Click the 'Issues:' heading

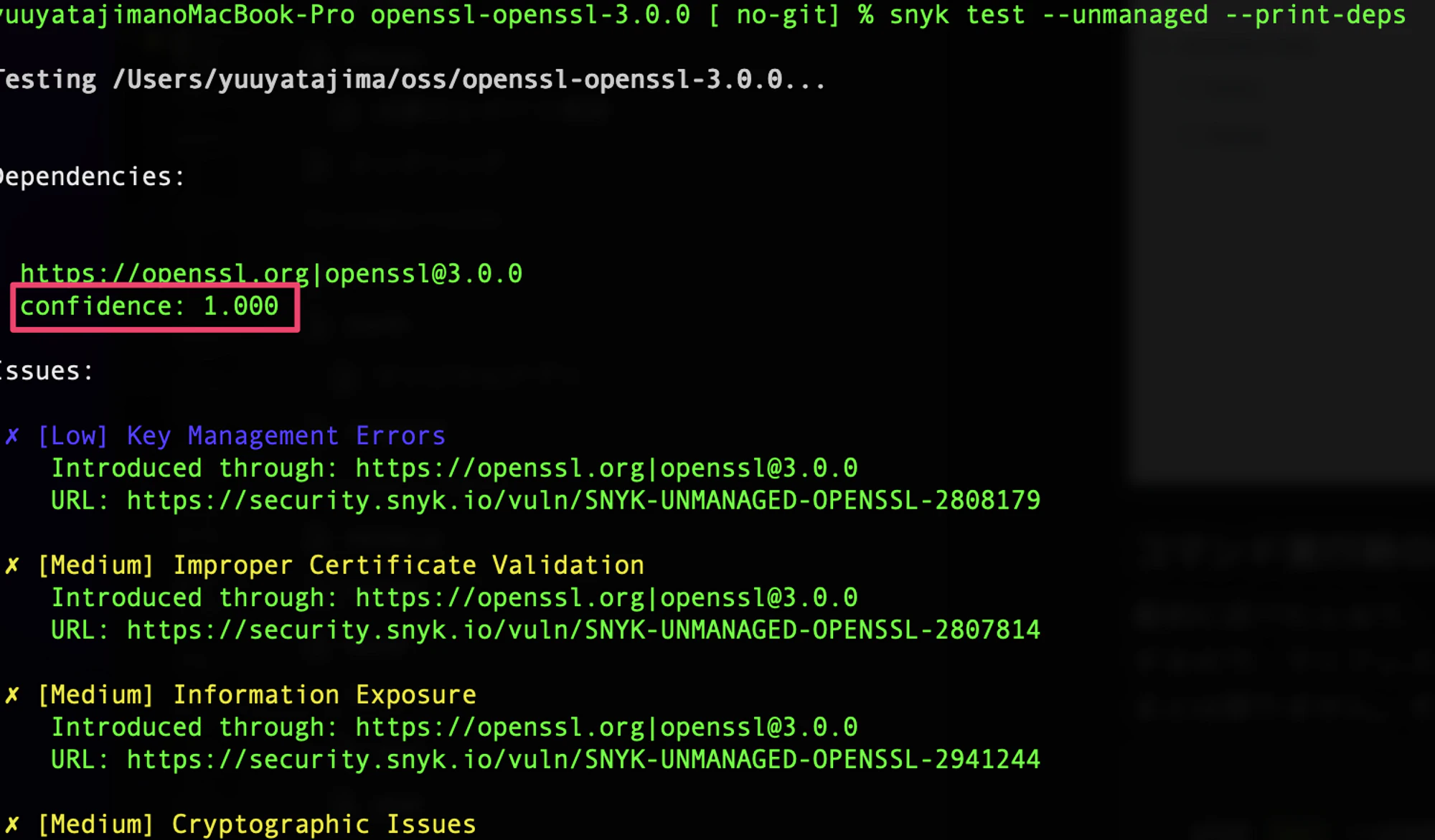click(x=46, y=372)
